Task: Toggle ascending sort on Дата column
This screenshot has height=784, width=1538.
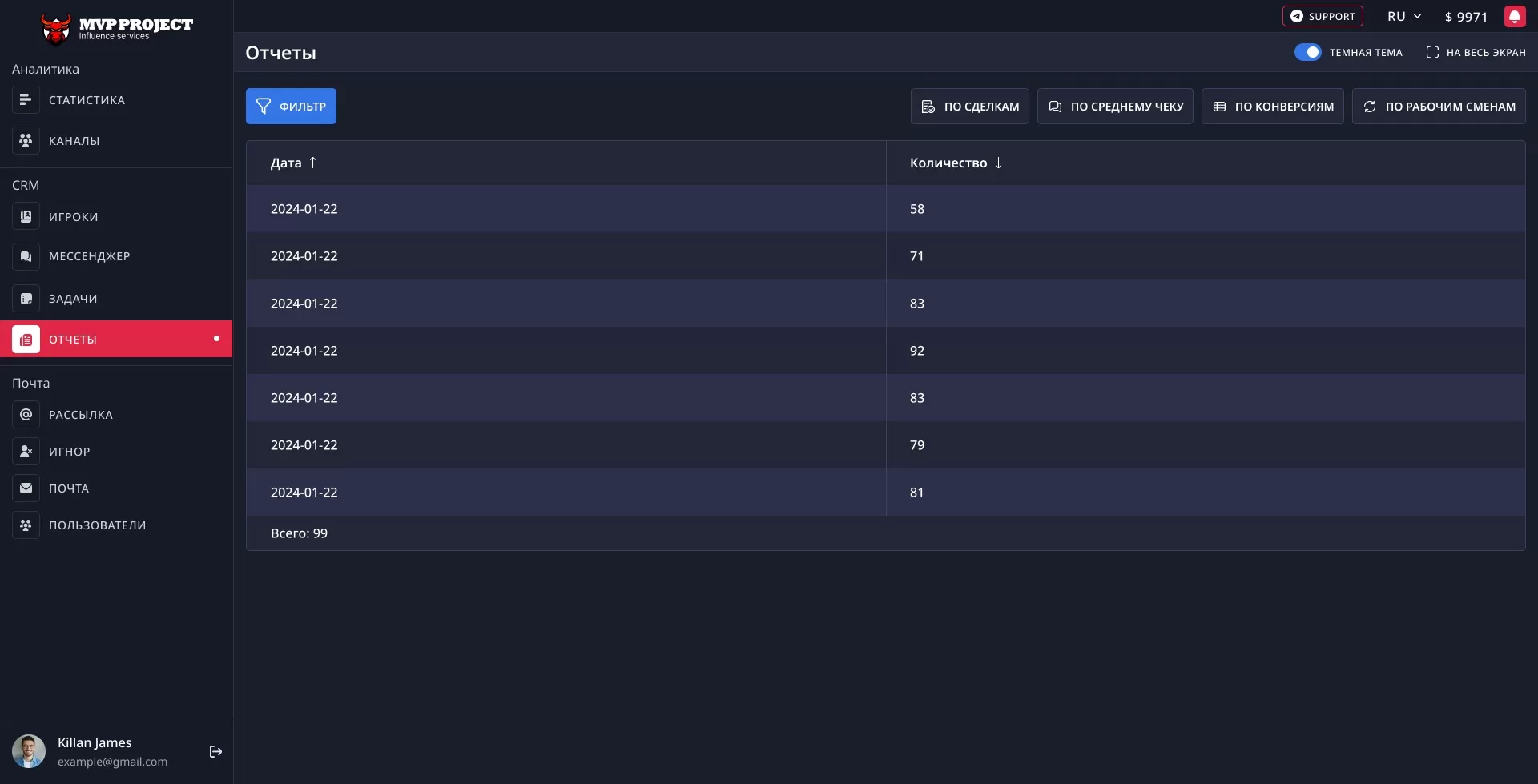Action: pyautogui.click(x=312, y=163)
